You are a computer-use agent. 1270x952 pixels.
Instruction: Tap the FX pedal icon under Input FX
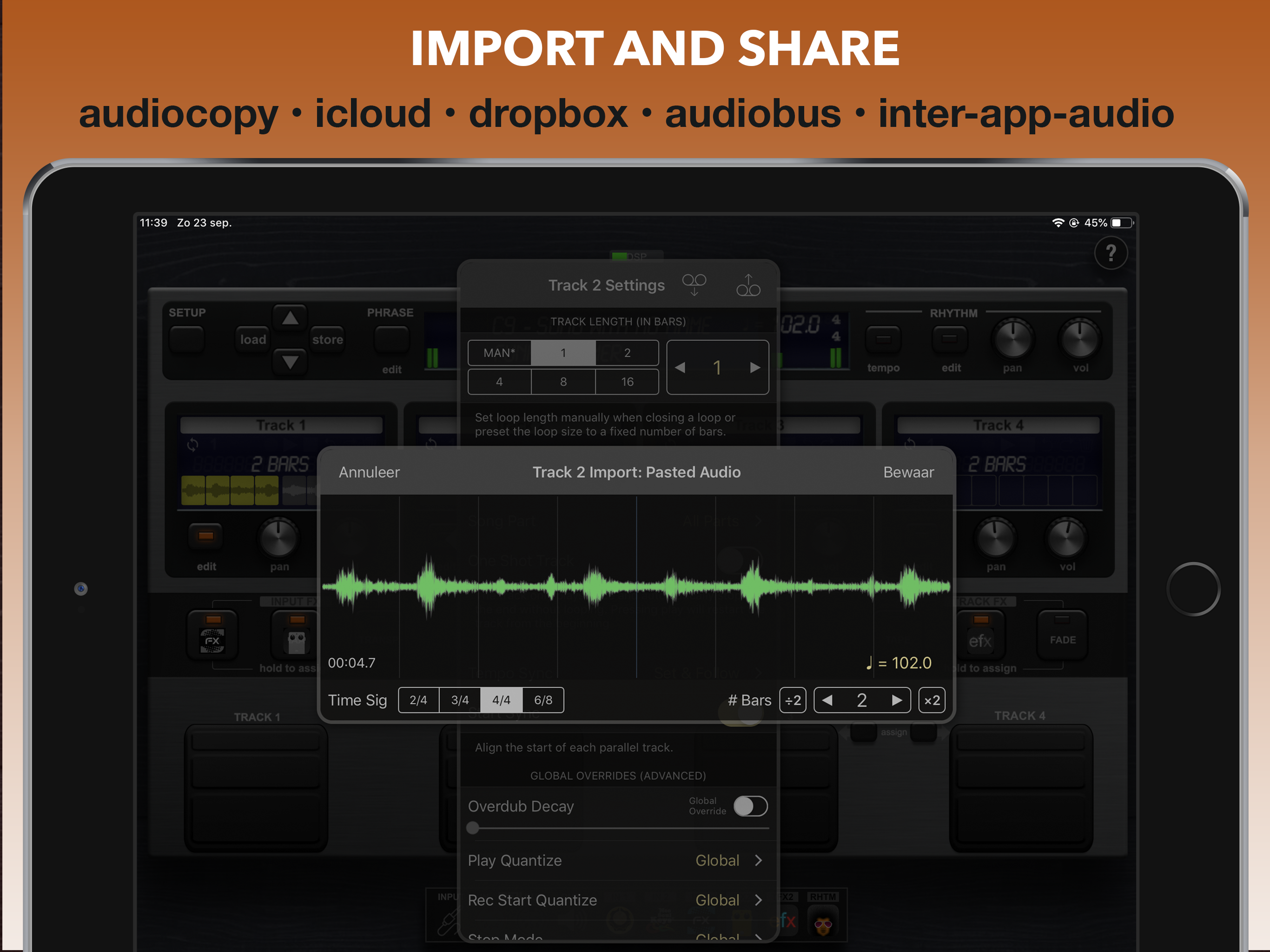212,640
